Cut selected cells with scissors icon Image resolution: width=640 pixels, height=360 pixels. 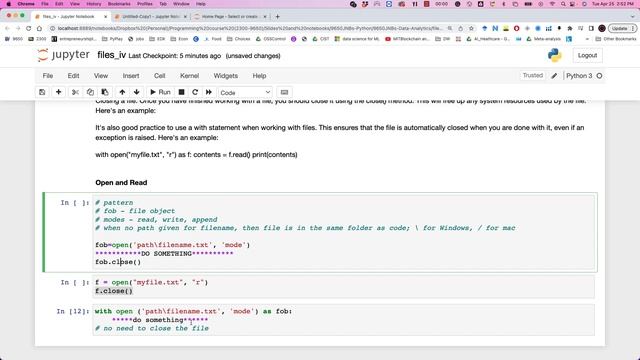pos(75,92)
